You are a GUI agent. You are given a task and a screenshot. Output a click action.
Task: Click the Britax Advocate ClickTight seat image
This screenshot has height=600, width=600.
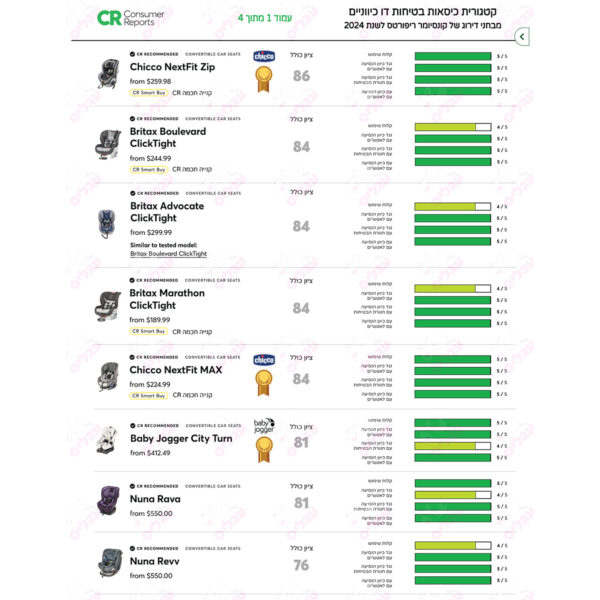click(x=107, y=224)
